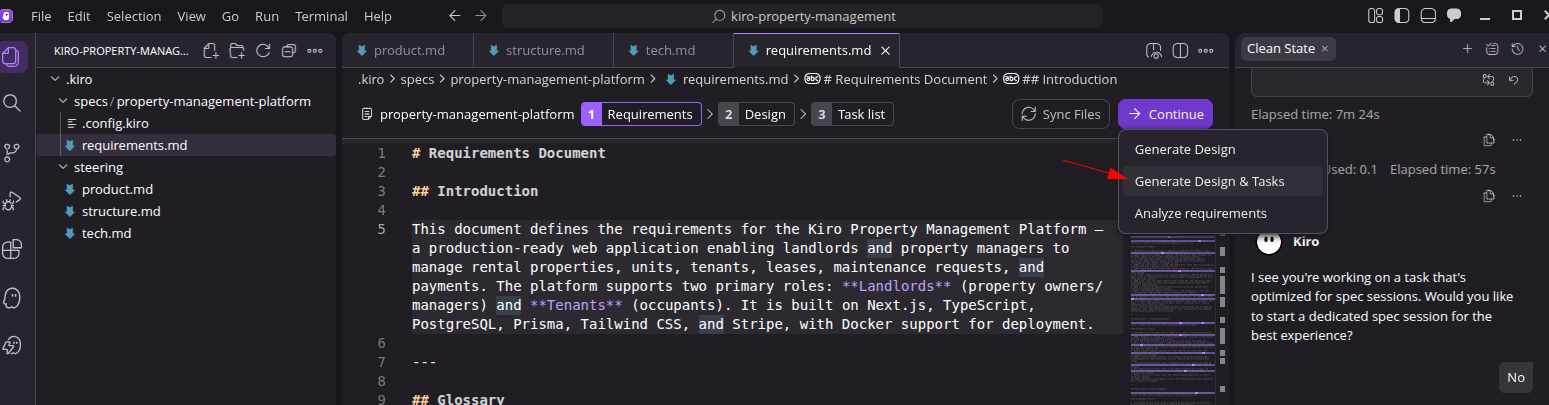Start a new chat session with plus icon

[1467, 49]
